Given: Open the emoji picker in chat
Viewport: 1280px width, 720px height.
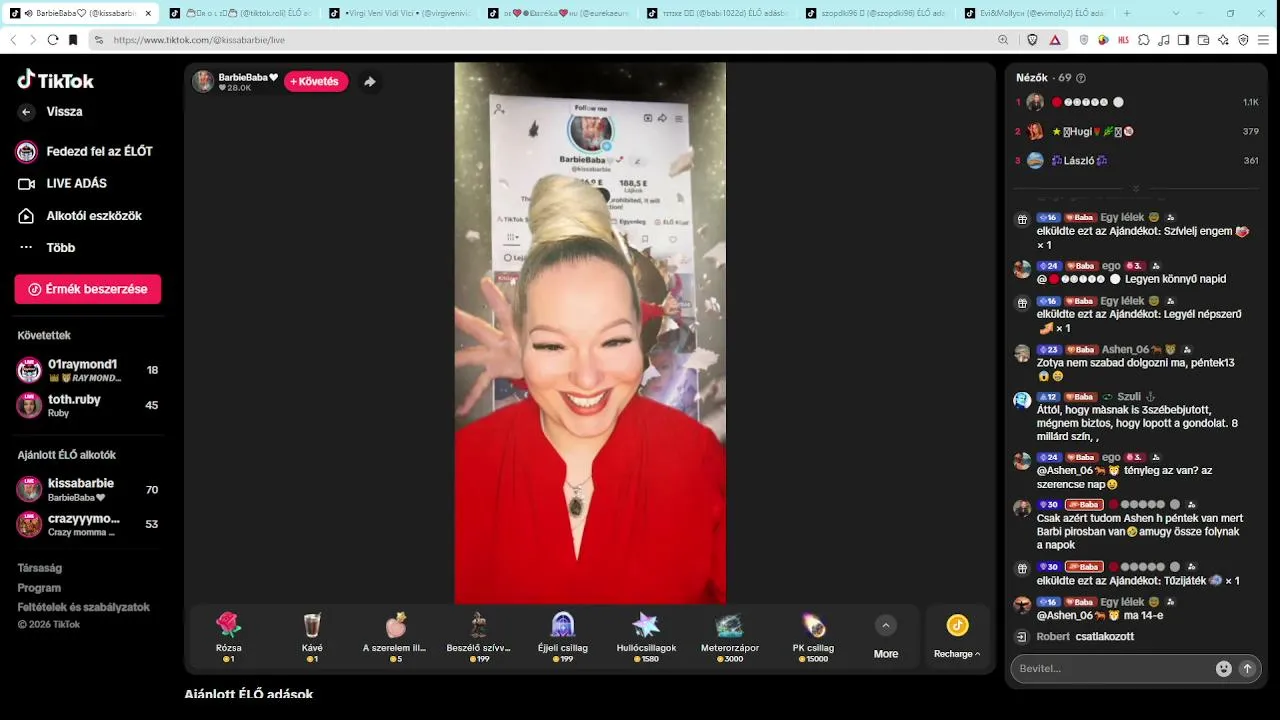Looking at the screenshot, I should point(1223,668).
